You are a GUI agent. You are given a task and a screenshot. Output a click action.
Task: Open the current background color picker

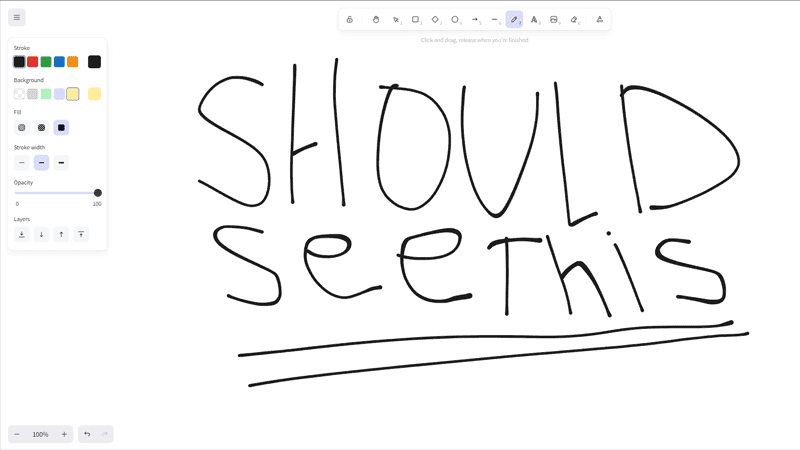[94, 94]
